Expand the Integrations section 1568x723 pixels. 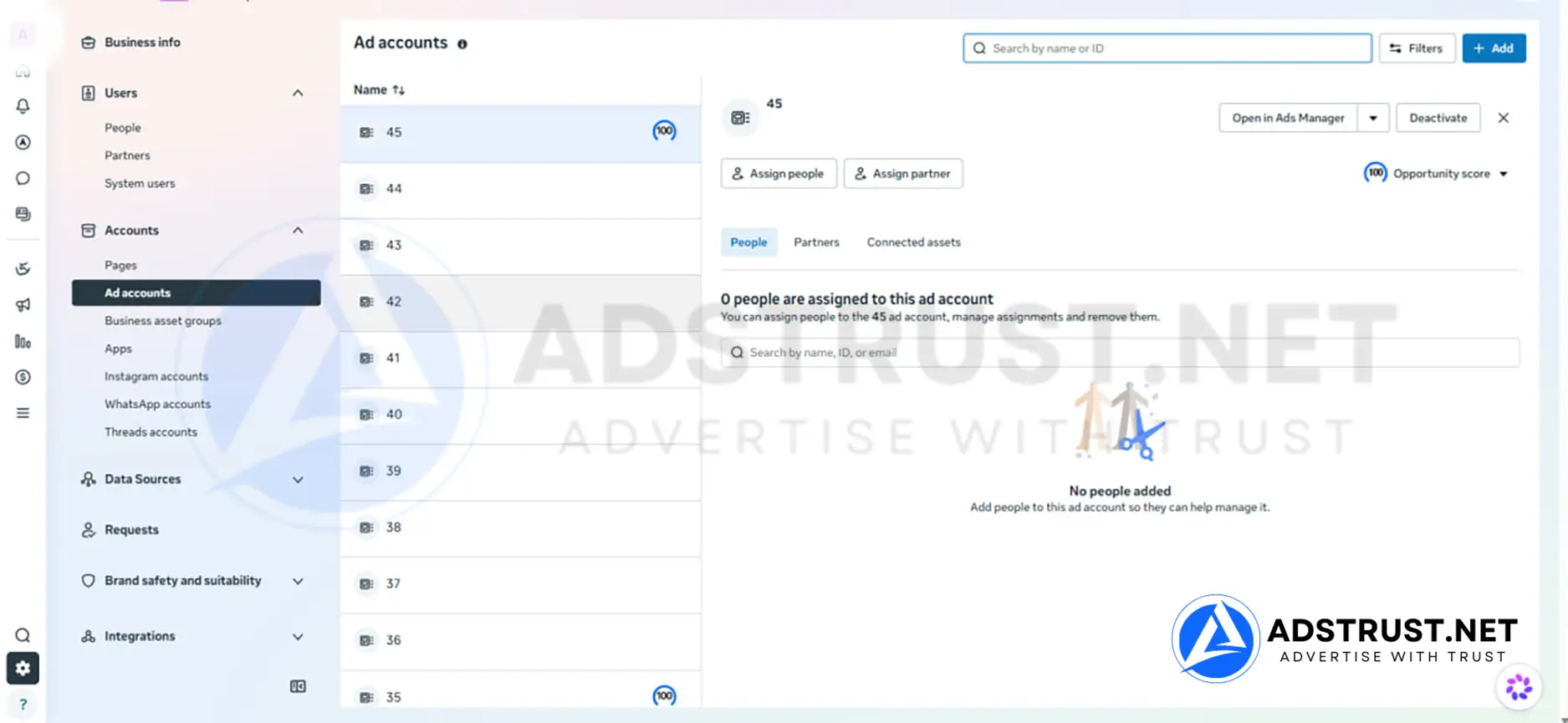tap(298, 637)
